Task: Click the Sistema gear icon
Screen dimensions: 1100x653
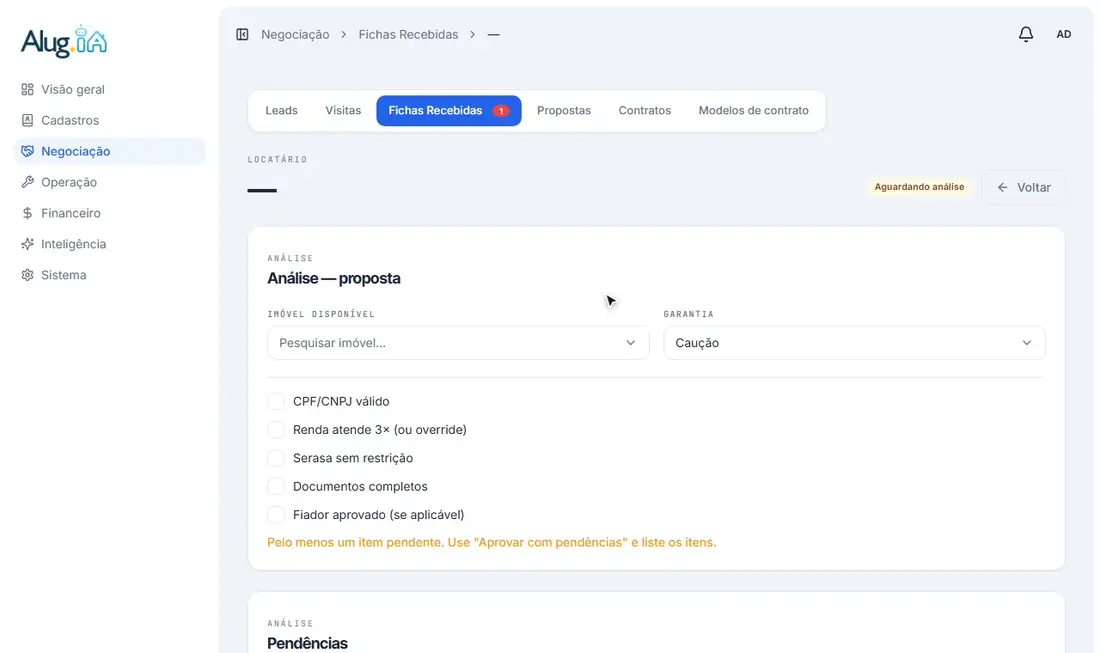Action: pyautogui.click(x=27, y=275)
